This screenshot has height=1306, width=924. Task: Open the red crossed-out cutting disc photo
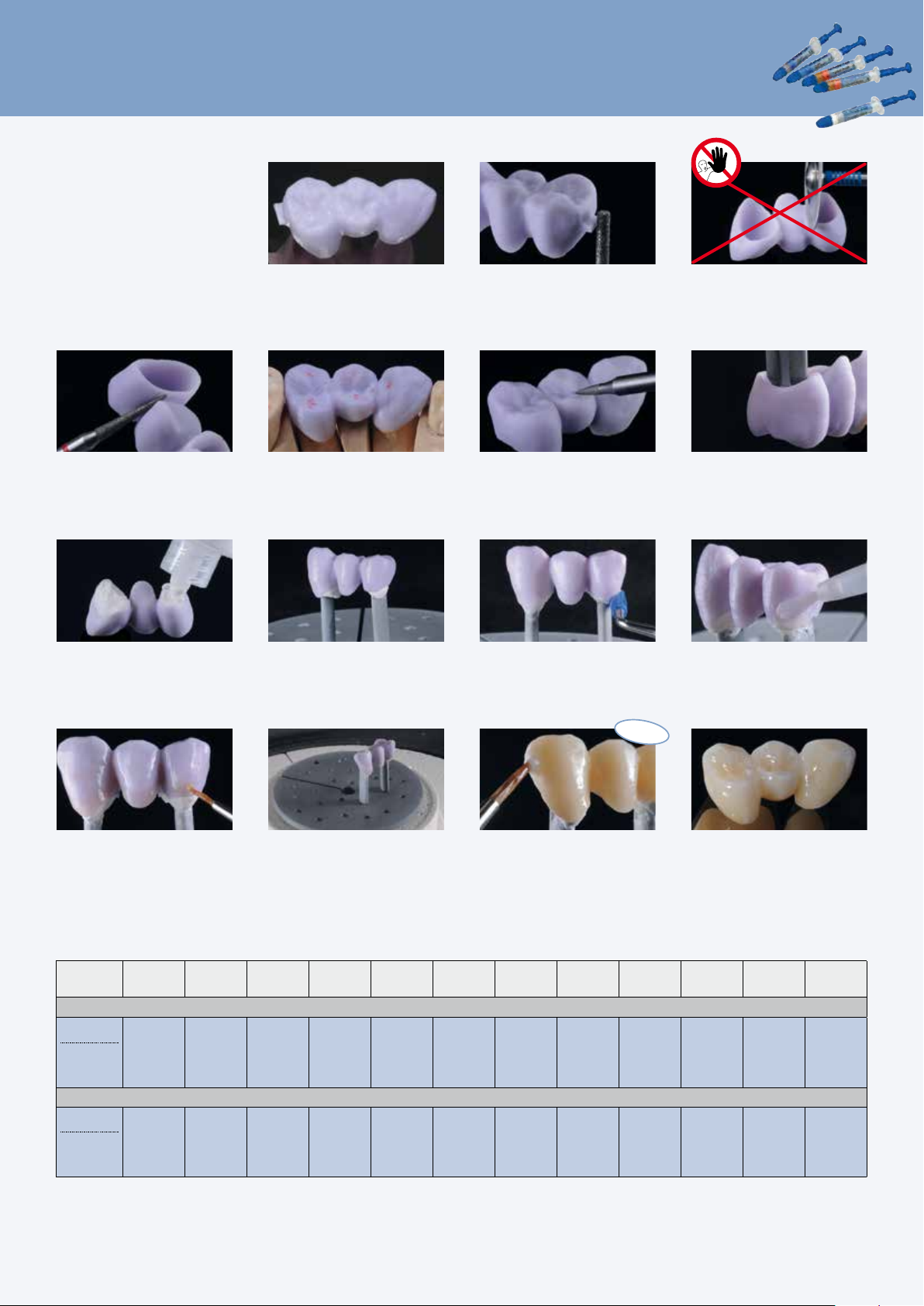(779, 213)
